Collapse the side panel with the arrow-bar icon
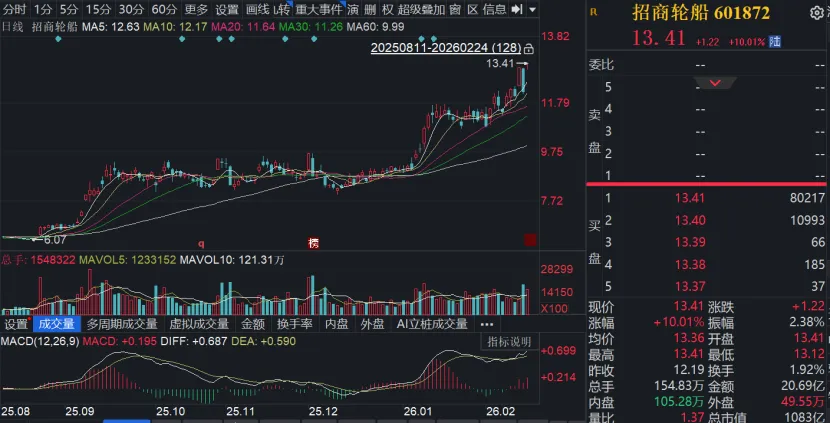830x423 pixels. click(518, 9)
